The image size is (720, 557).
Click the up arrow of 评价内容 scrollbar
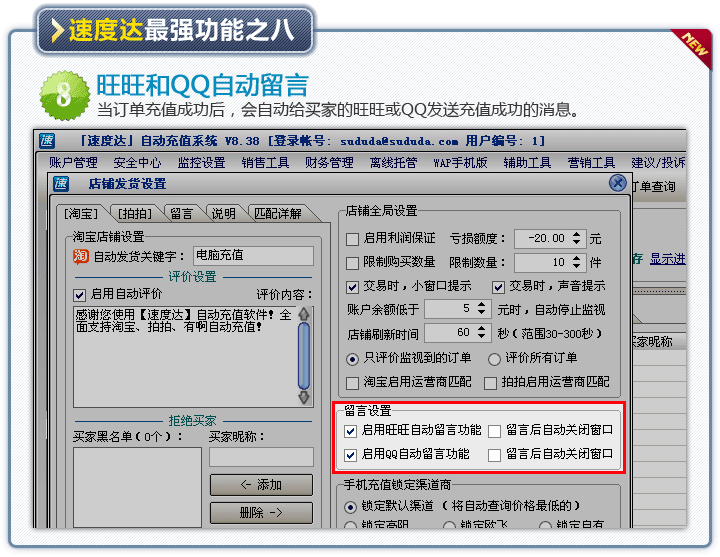(x=304, y=314)
